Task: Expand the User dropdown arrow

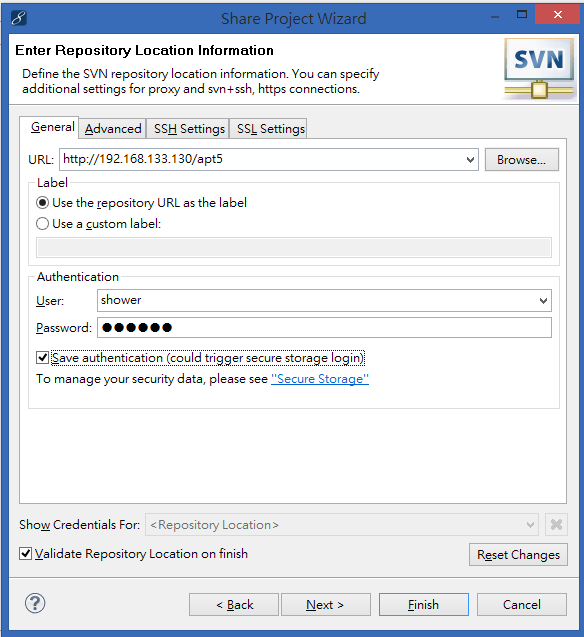Action: tap(543, 301)
